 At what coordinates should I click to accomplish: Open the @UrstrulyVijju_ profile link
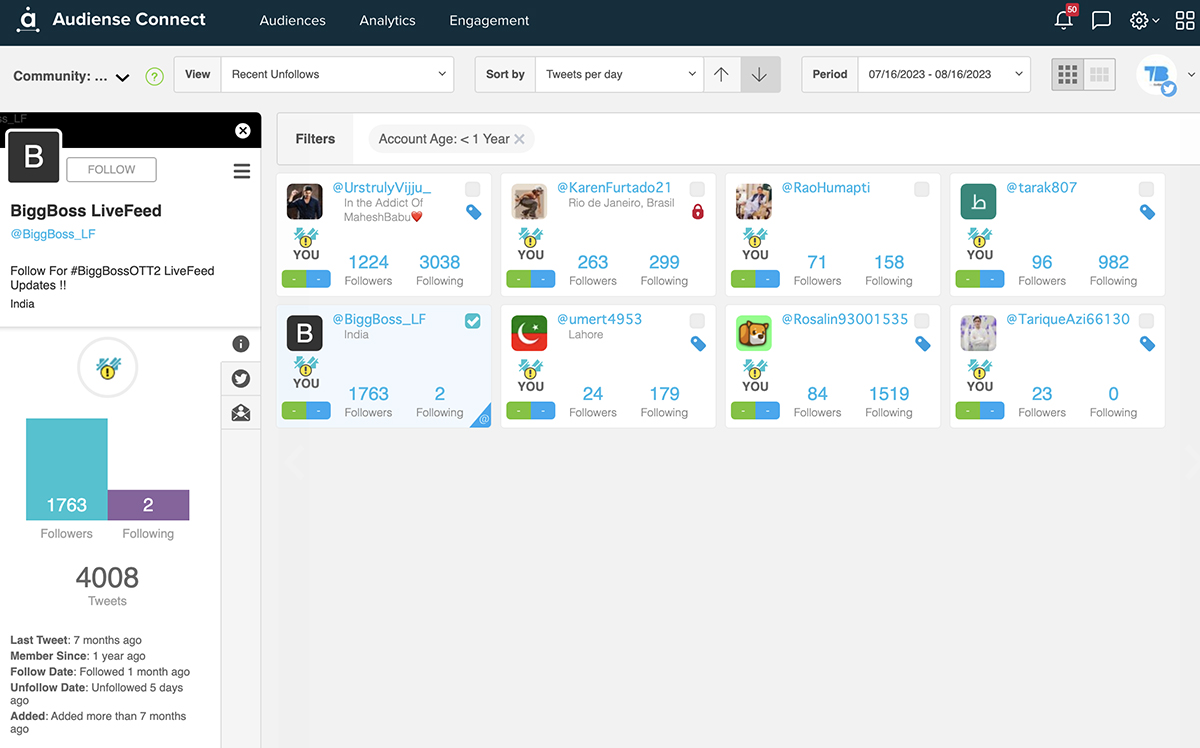pyautogui.click(x=381, y=187)
